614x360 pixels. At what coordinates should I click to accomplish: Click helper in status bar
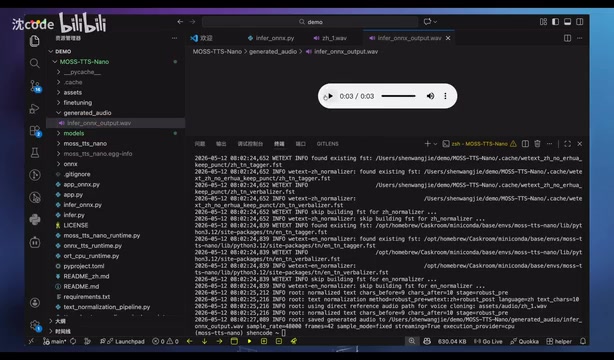[x=559, y=341]
